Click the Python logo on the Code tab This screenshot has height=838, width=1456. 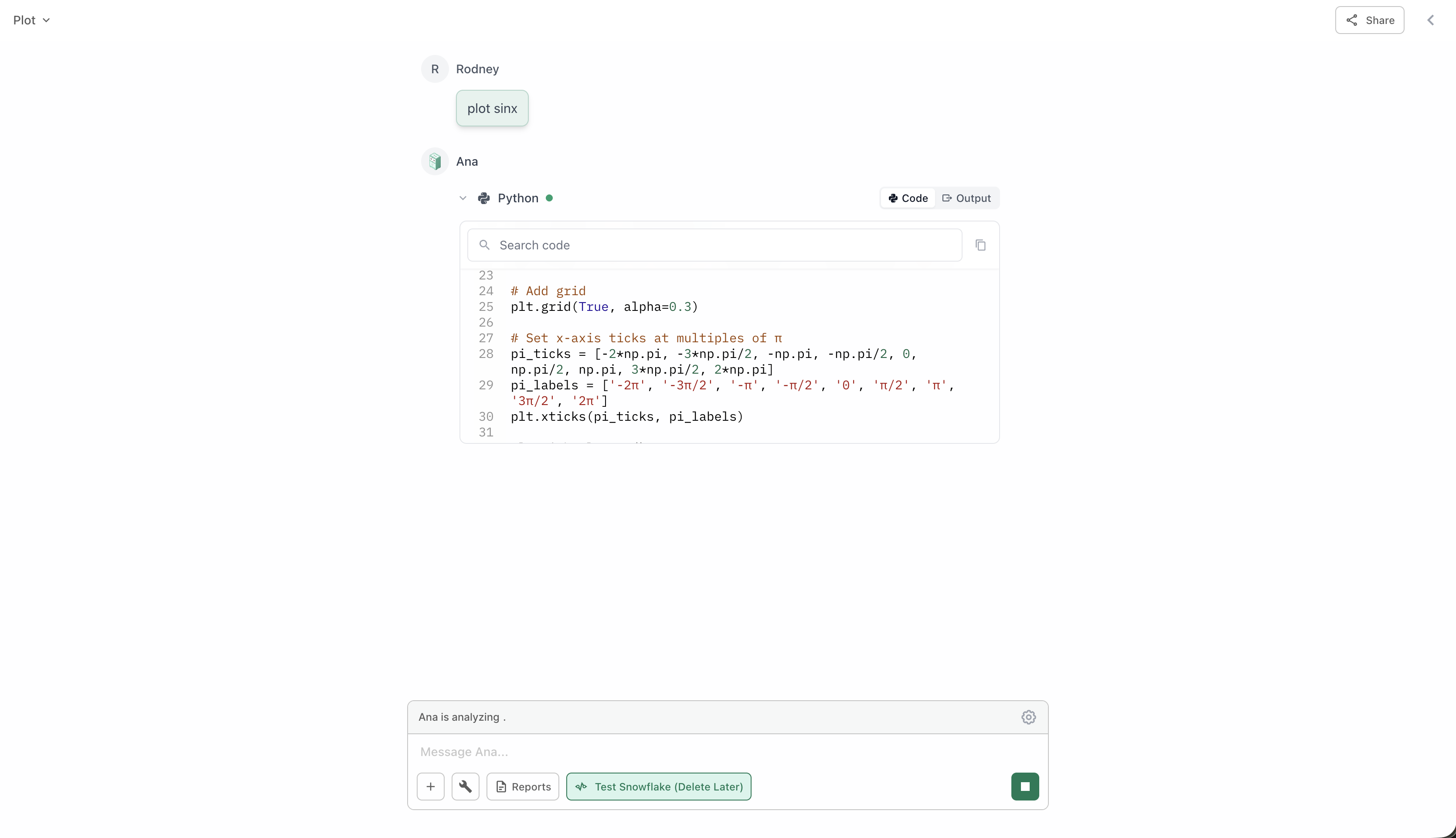coord(893,198)
